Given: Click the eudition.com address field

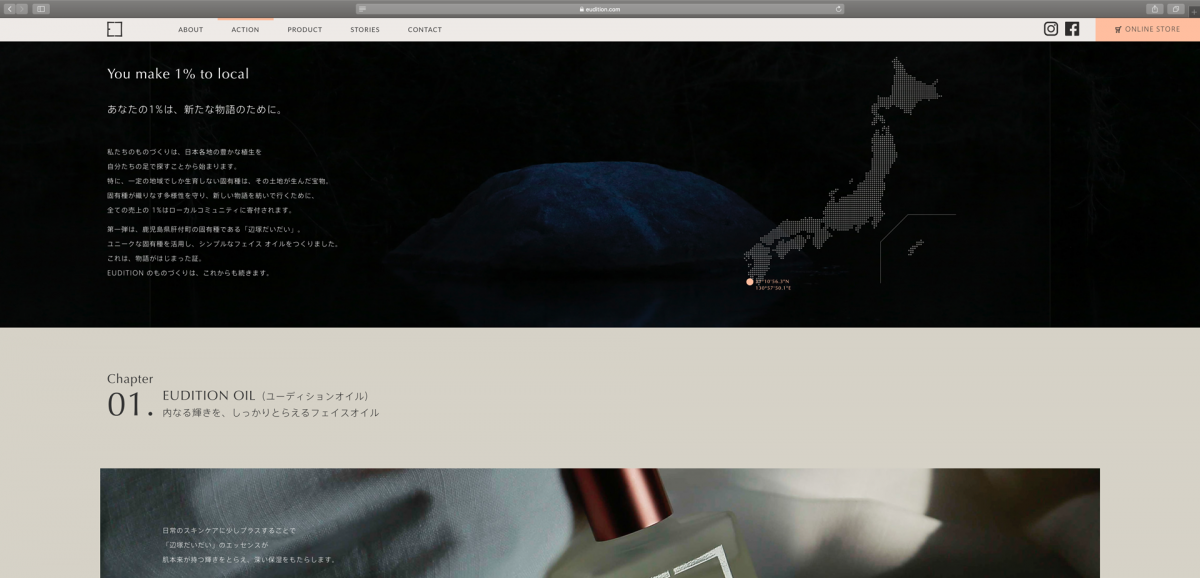Looking at the screenshot, I should 600,9.
